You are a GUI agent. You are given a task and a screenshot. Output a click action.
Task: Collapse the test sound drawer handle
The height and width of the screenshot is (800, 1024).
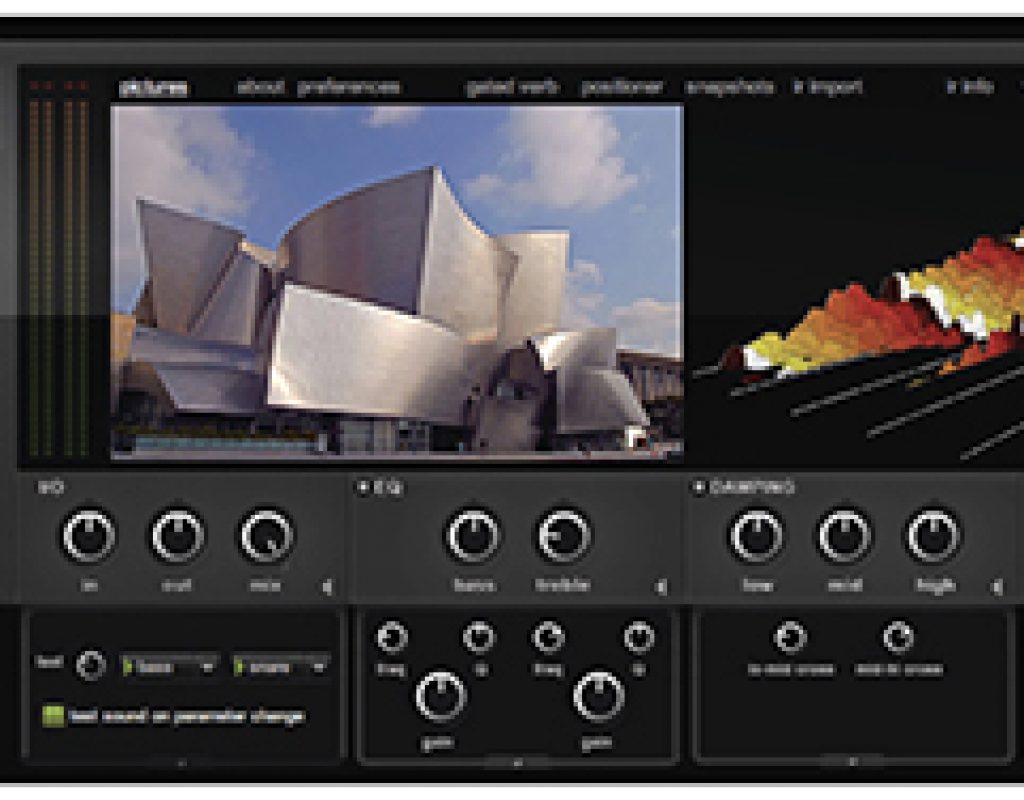point(182,761)
